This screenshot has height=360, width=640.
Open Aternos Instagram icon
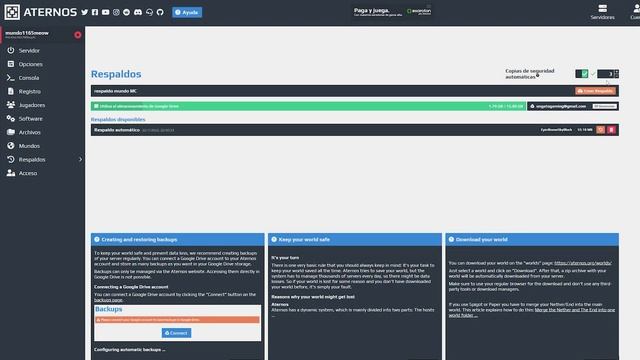116,12
